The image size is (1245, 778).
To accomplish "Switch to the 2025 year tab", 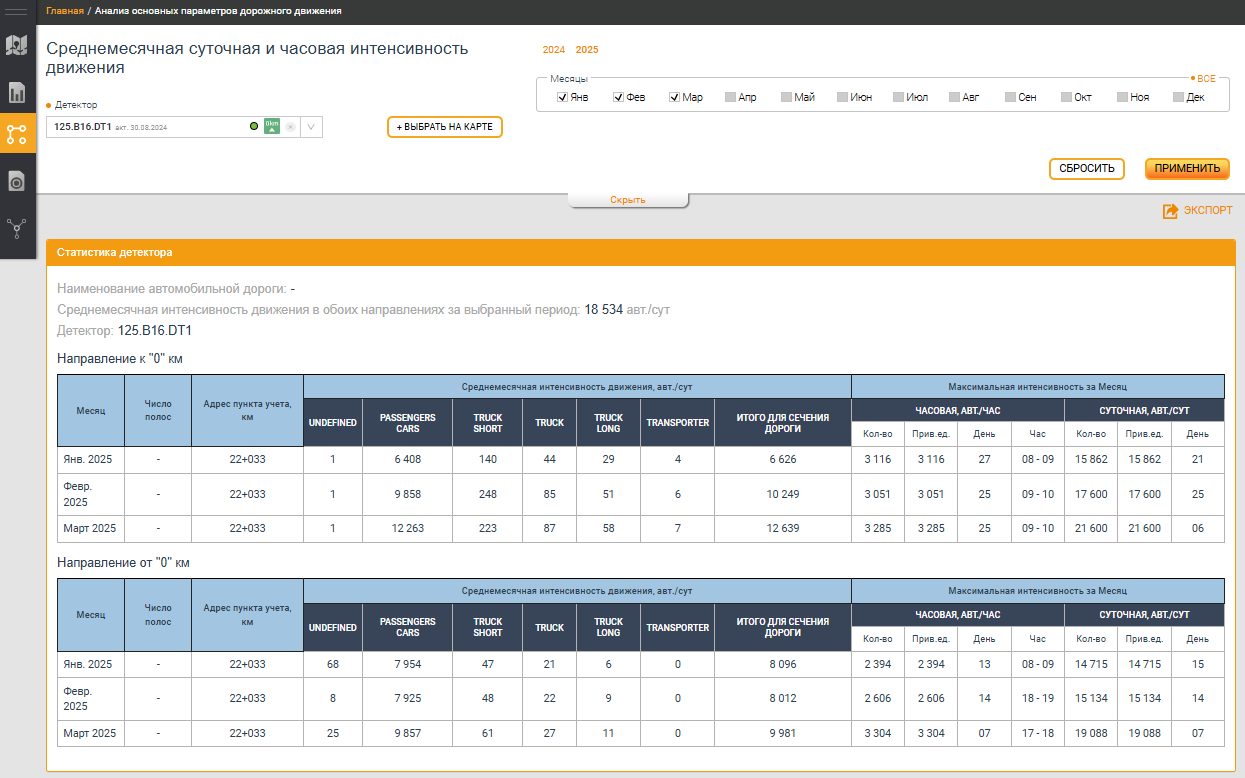I will coord(587,50).
